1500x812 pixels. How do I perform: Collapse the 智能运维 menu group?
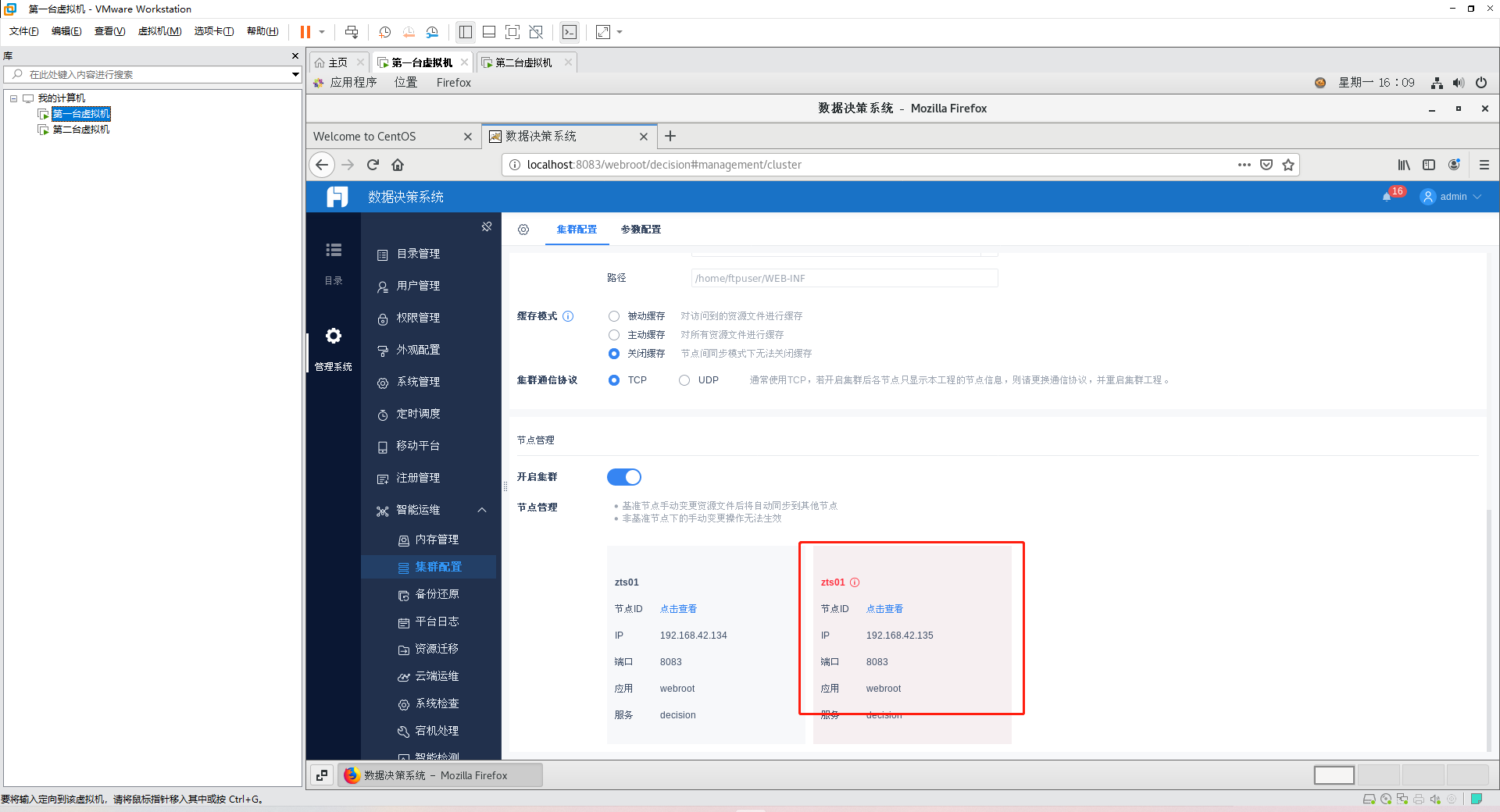coord(482,510)
